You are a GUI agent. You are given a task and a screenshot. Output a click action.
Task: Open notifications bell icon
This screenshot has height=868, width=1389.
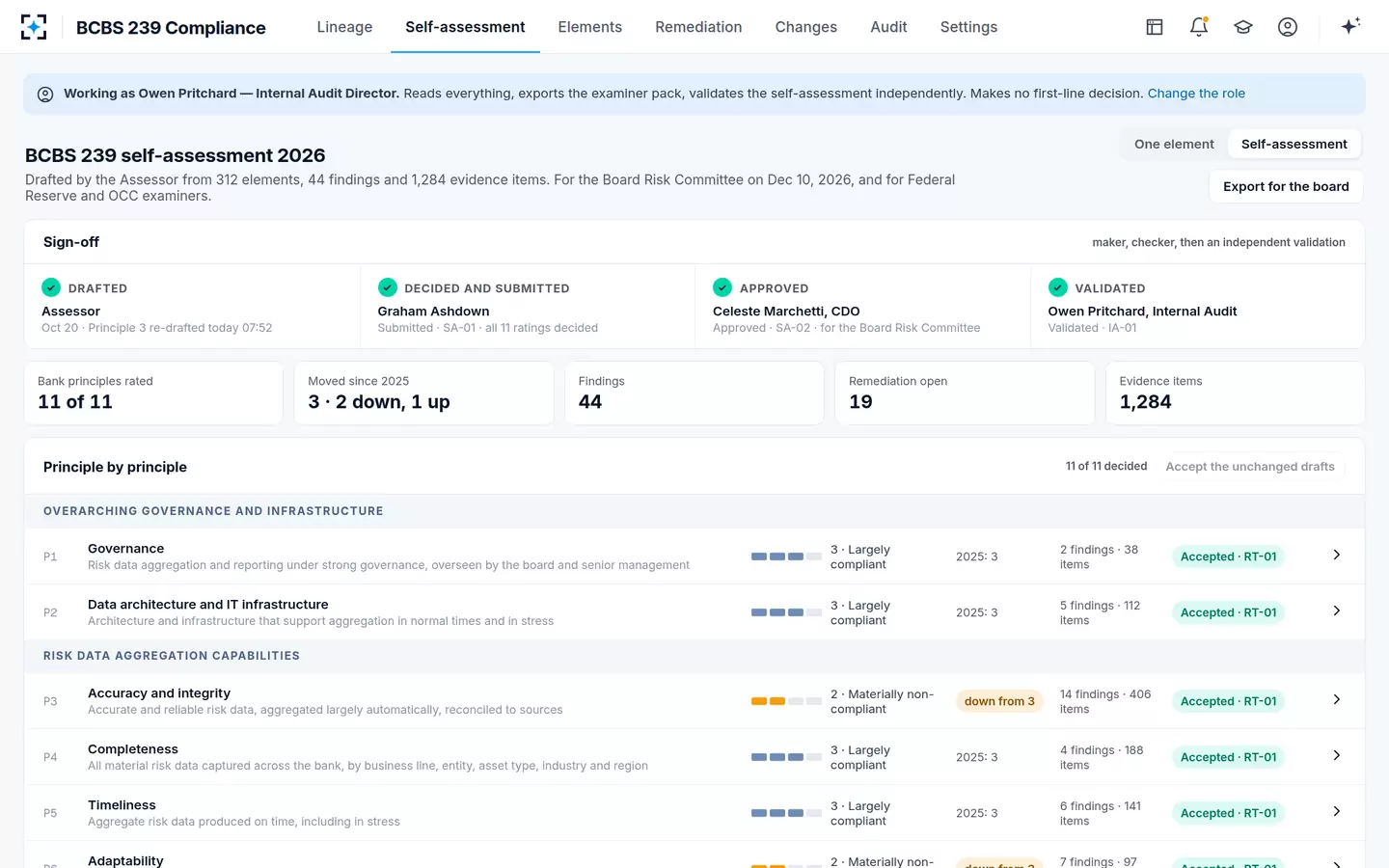(1199, 27)
